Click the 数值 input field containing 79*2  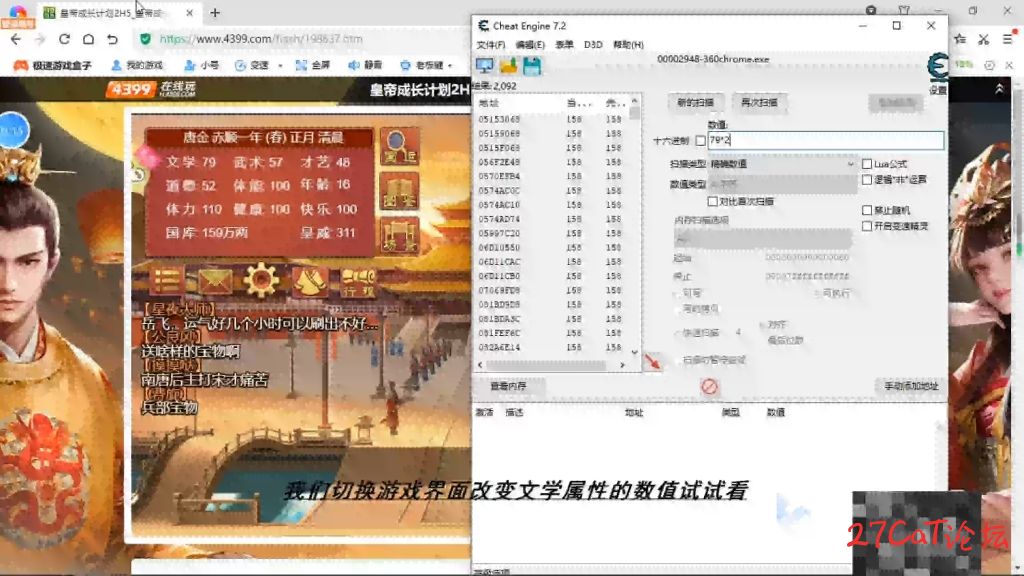(x=825, y=140)
